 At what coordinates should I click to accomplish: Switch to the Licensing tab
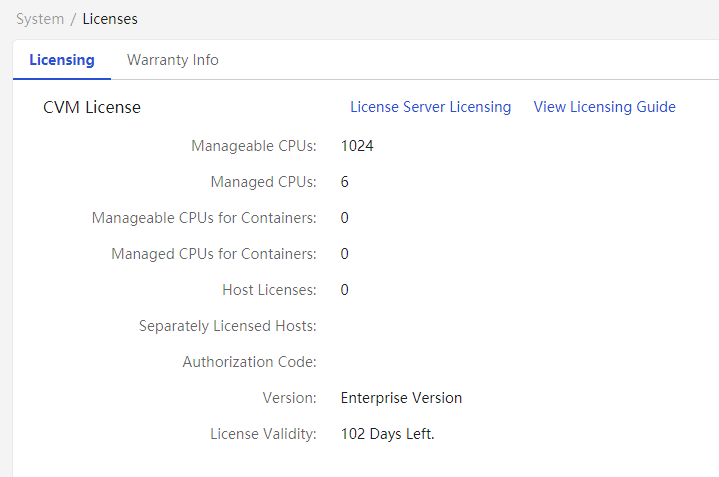tap(62, 60)
